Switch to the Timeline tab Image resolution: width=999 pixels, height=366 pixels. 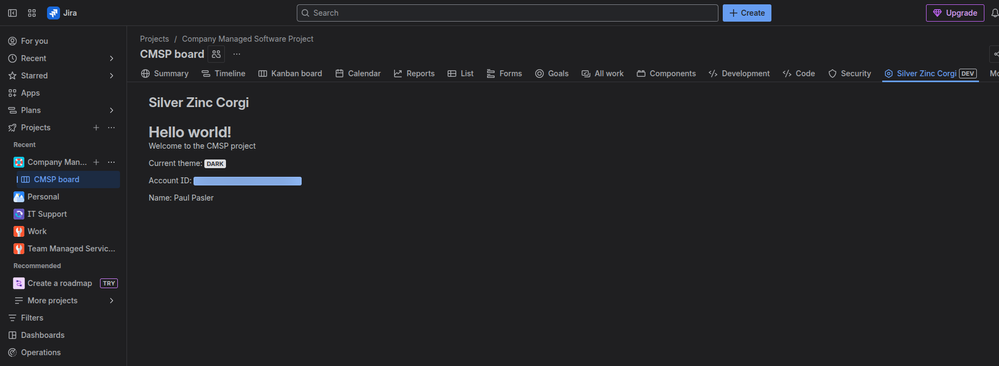223,73
